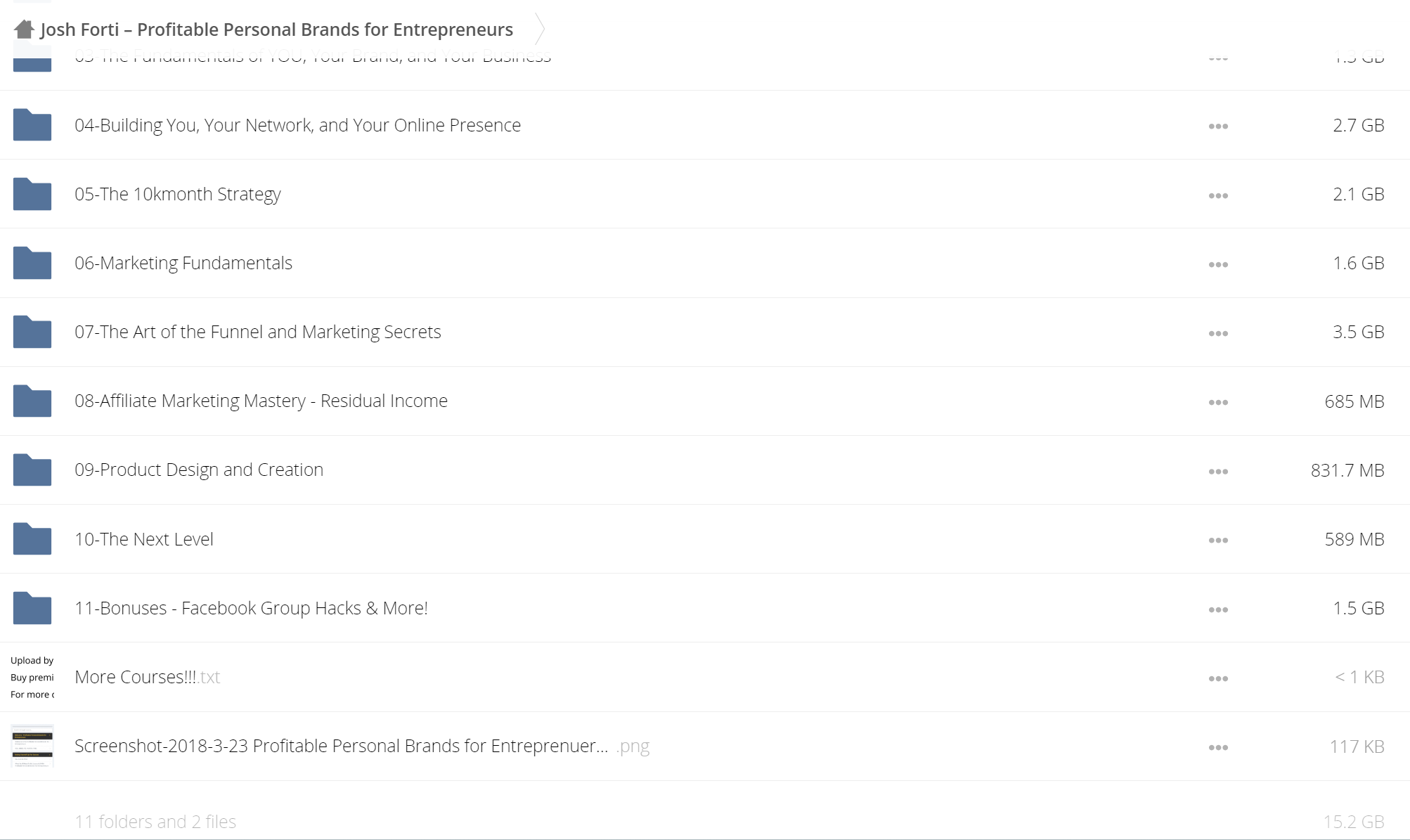
Task: Click the More Courses text file thumbnail
Action: tap(32, 677)
